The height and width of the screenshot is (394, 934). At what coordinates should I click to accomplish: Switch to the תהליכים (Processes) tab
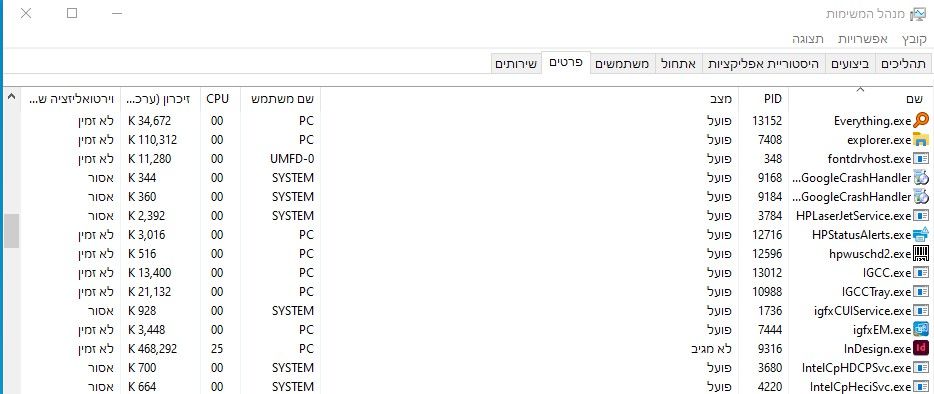pyautogui.click(x=904, y=64)
